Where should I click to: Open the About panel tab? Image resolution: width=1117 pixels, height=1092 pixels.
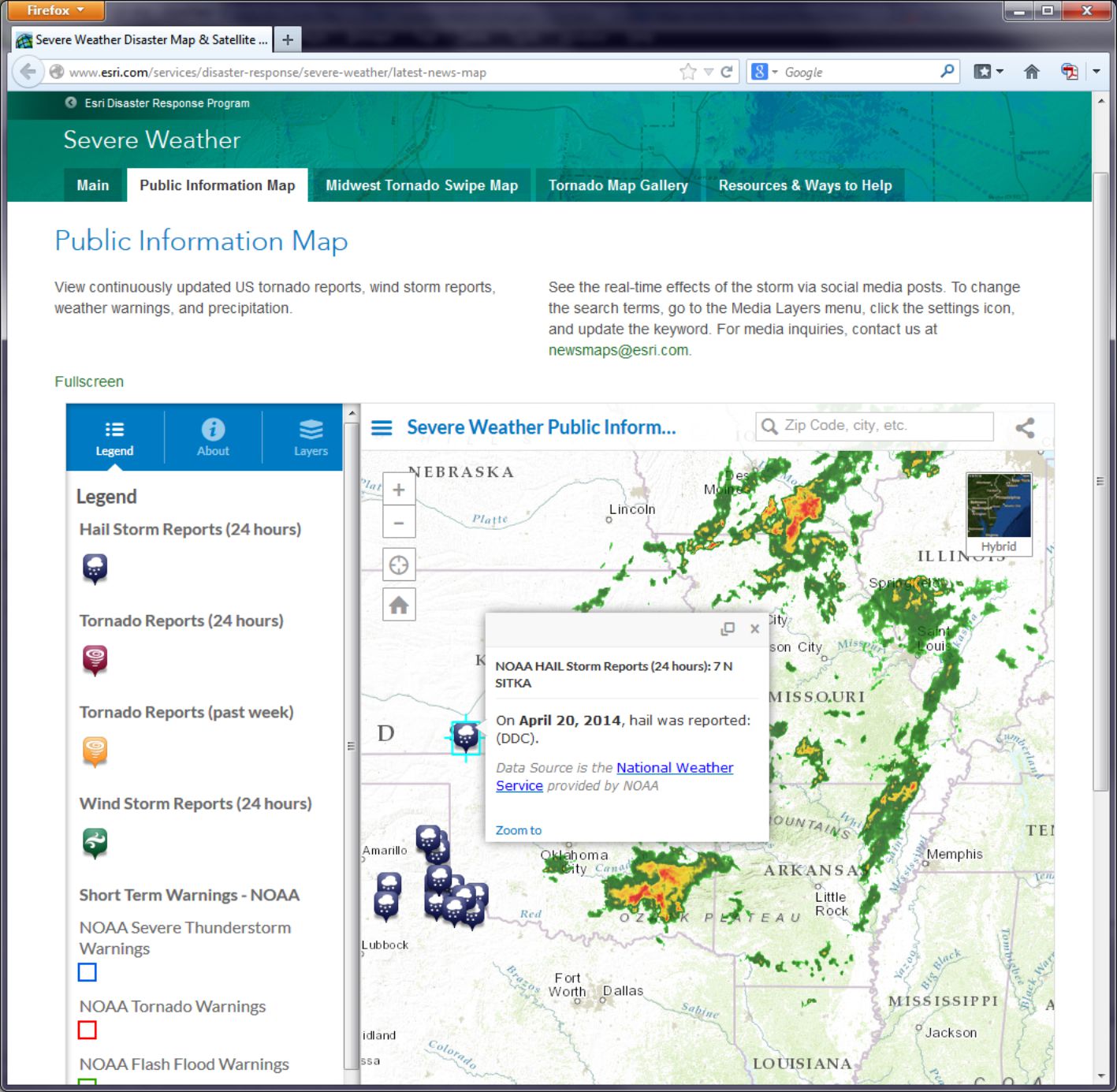pos(213,438)
